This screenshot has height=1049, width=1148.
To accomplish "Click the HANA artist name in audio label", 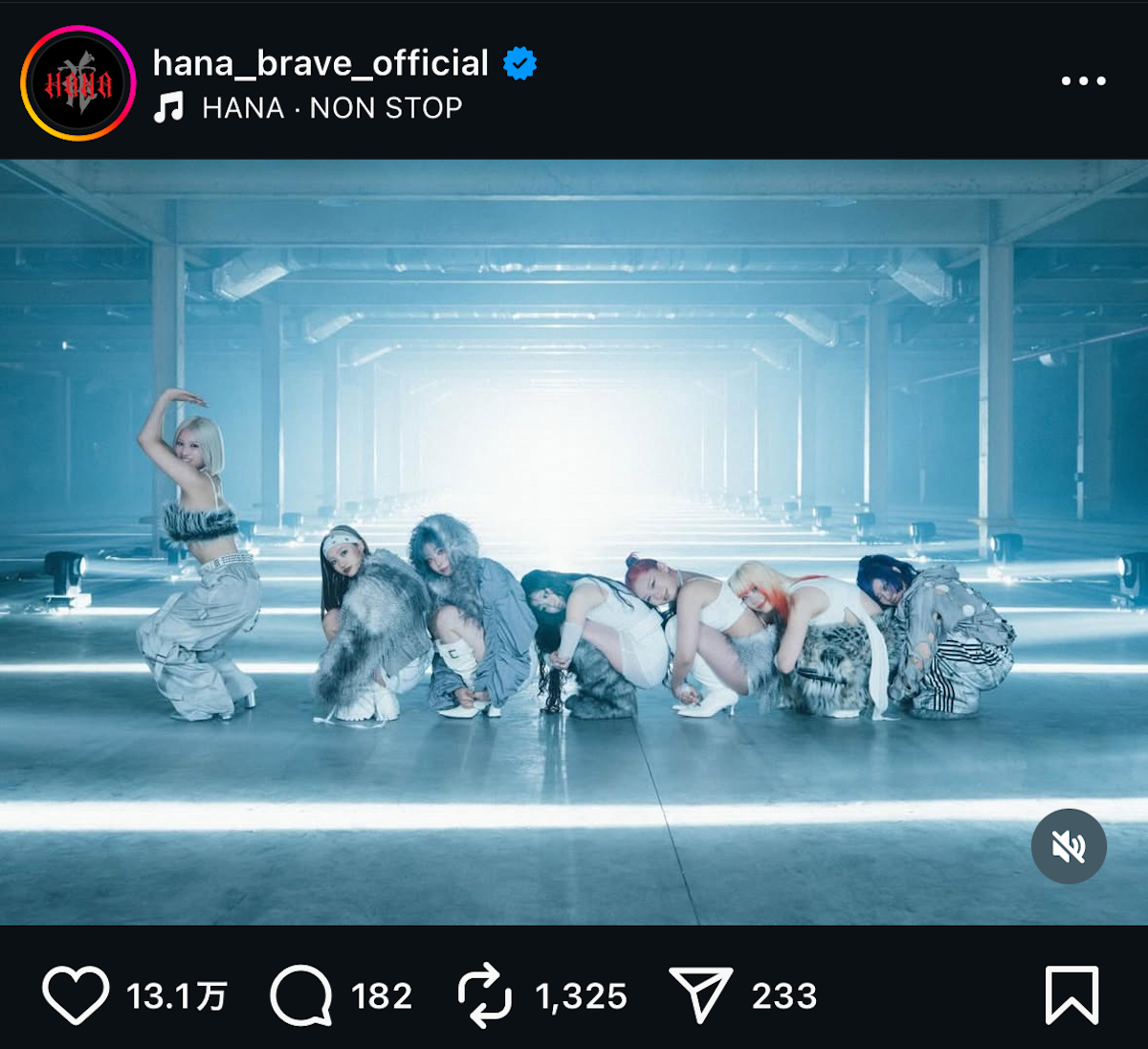I will pos(243,108).
